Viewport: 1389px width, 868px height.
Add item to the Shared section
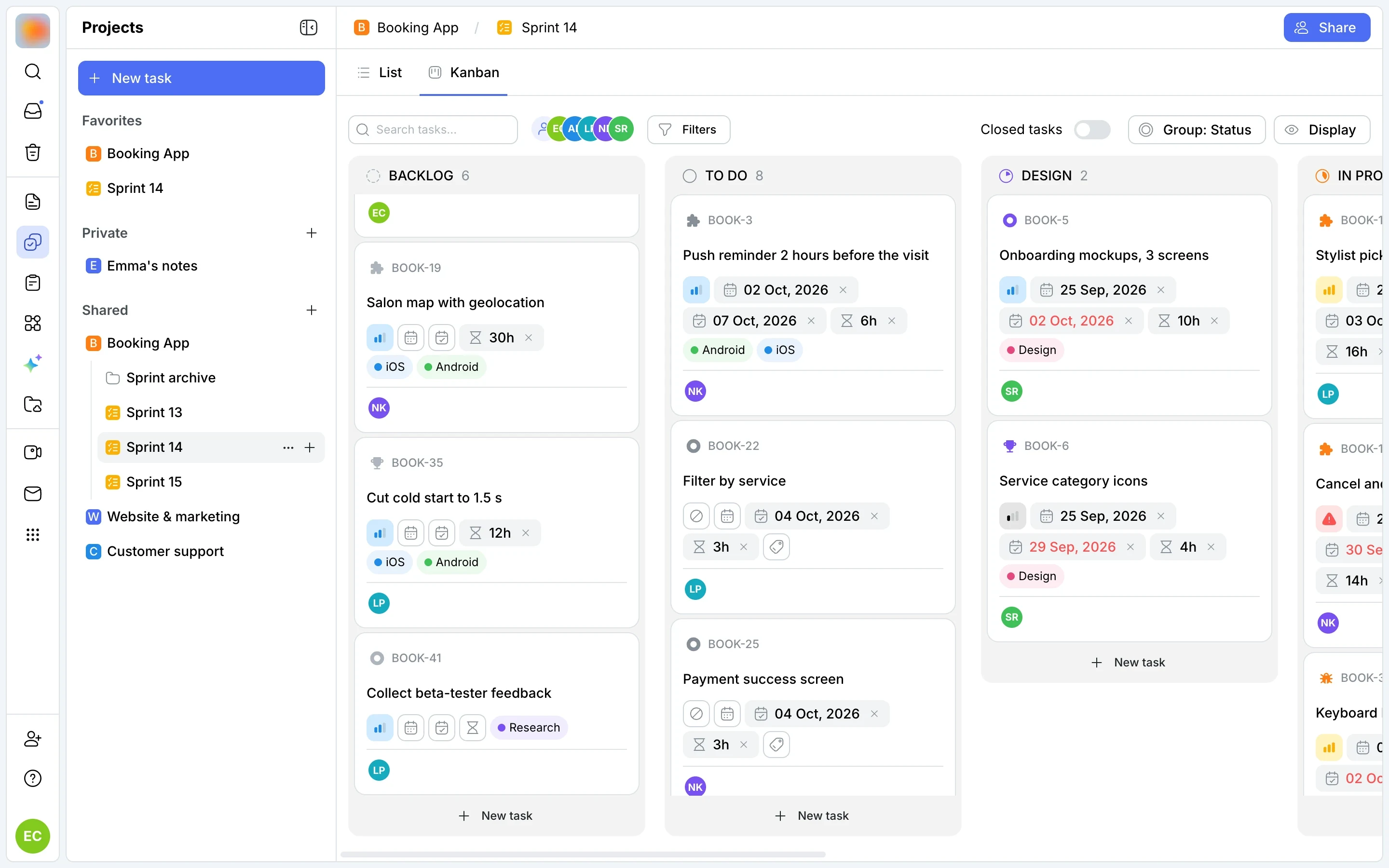pyautogui.click(x=311, y=310)
